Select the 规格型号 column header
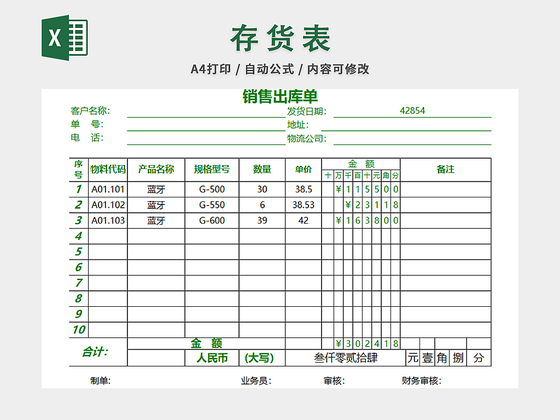The width and height of the screenshot is (560, 420). tap(212, 169)
